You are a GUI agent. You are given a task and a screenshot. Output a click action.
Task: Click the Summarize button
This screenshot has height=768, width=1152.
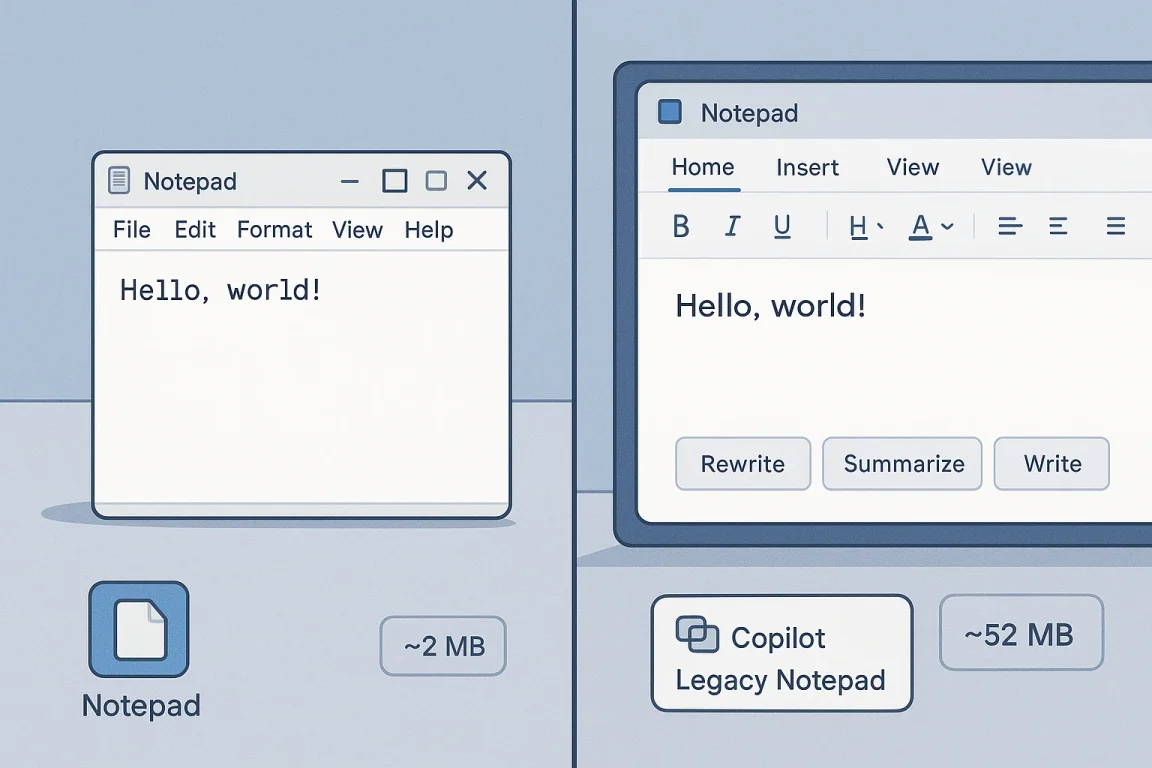pos(902,464)
